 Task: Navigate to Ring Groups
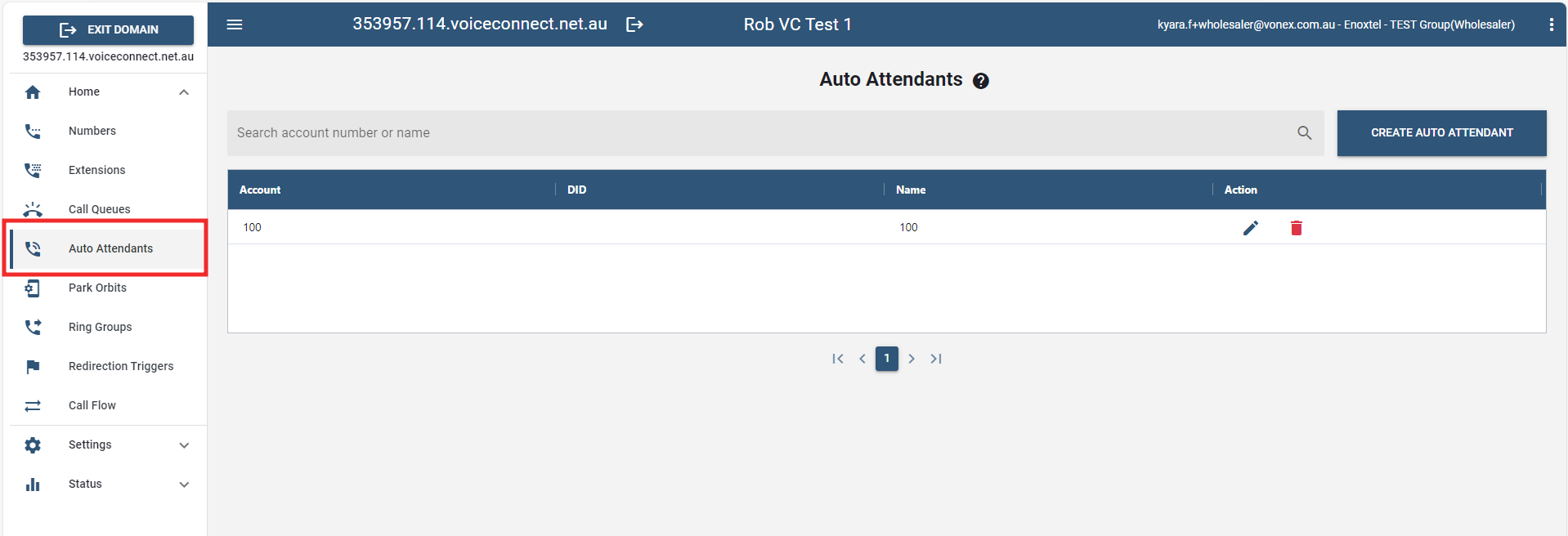pos(100,327)
